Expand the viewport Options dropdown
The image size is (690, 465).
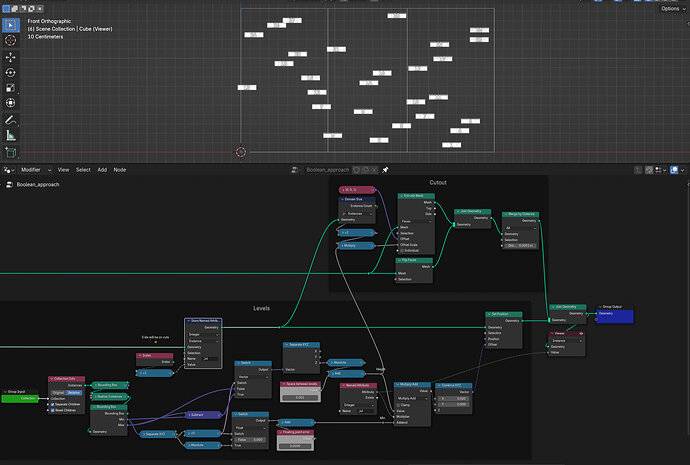(673, 9)
